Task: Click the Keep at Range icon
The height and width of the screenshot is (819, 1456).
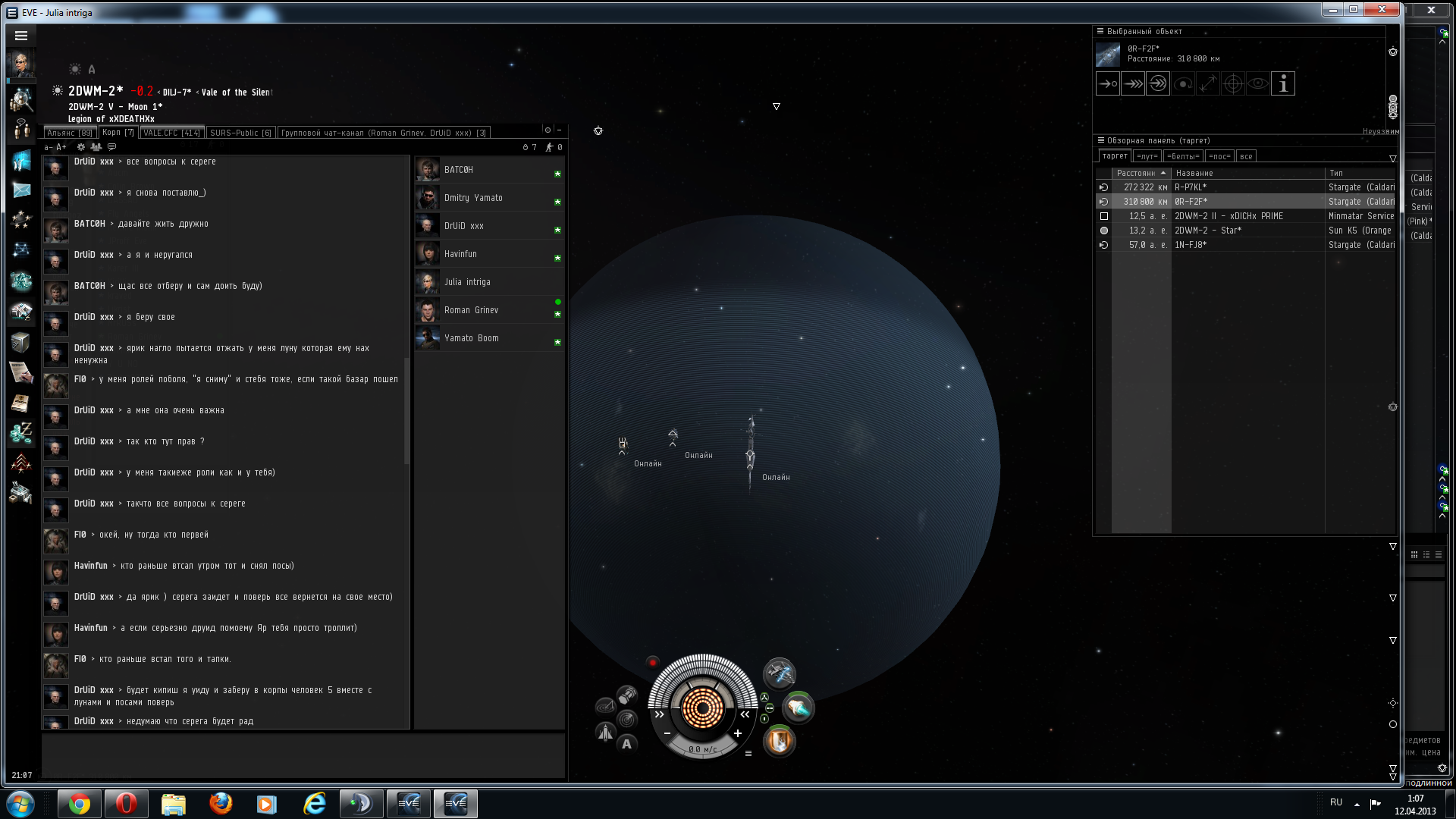Action: 1208,84
